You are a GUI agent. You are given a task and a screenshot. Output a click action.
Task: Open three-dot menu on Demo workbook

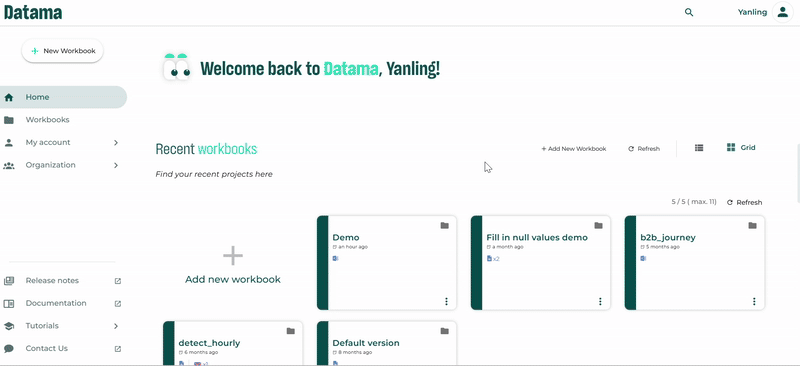446,302
